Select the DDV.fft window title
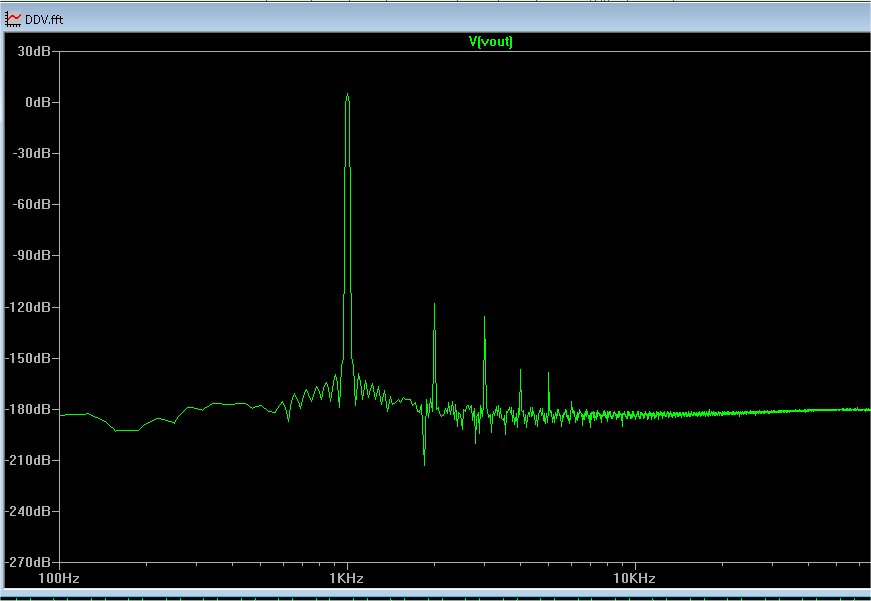The height and width of the screenshot is (601, 871). click(44, 19)
